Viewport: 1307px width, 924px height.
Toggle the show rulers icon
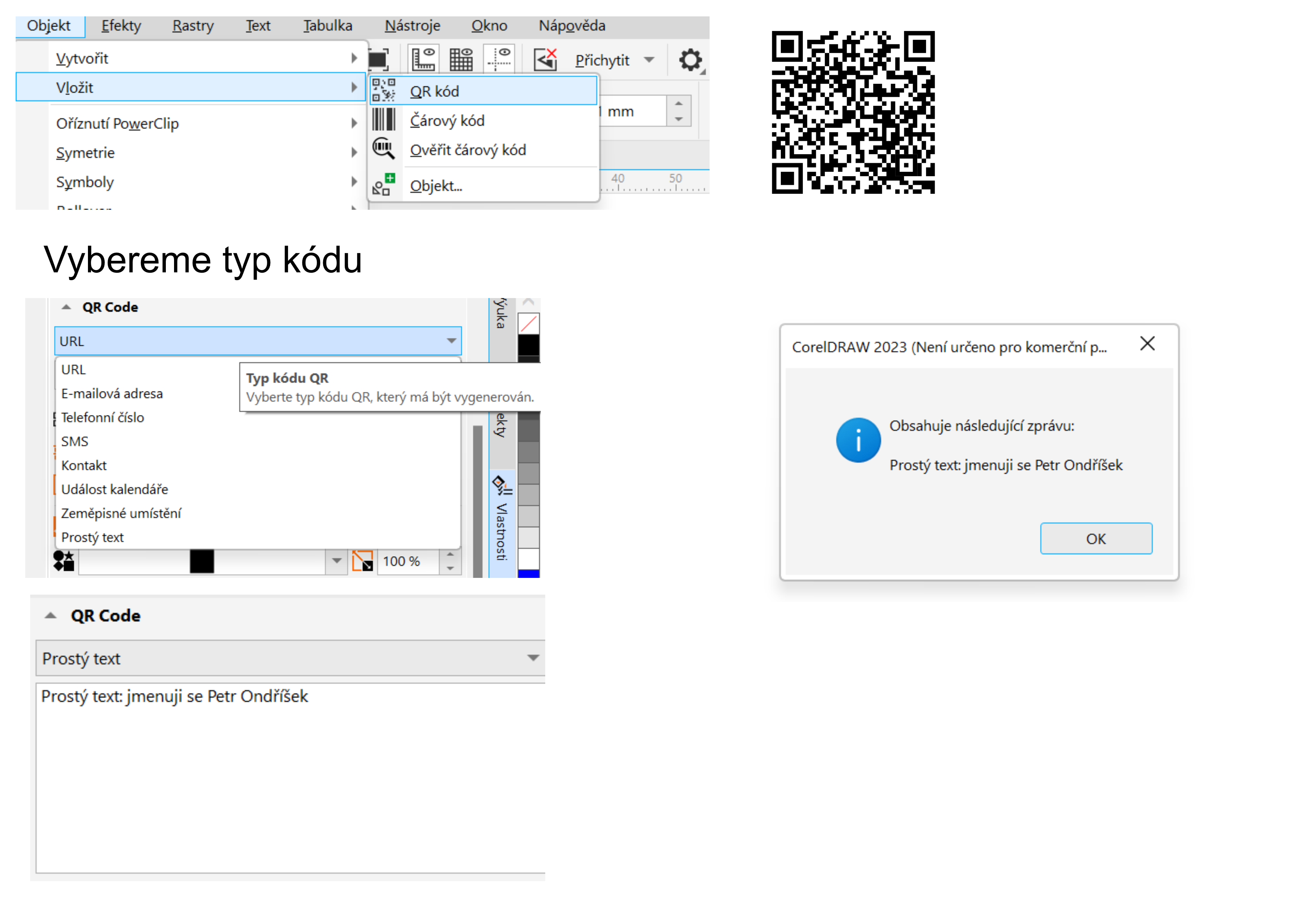point(423,59)
